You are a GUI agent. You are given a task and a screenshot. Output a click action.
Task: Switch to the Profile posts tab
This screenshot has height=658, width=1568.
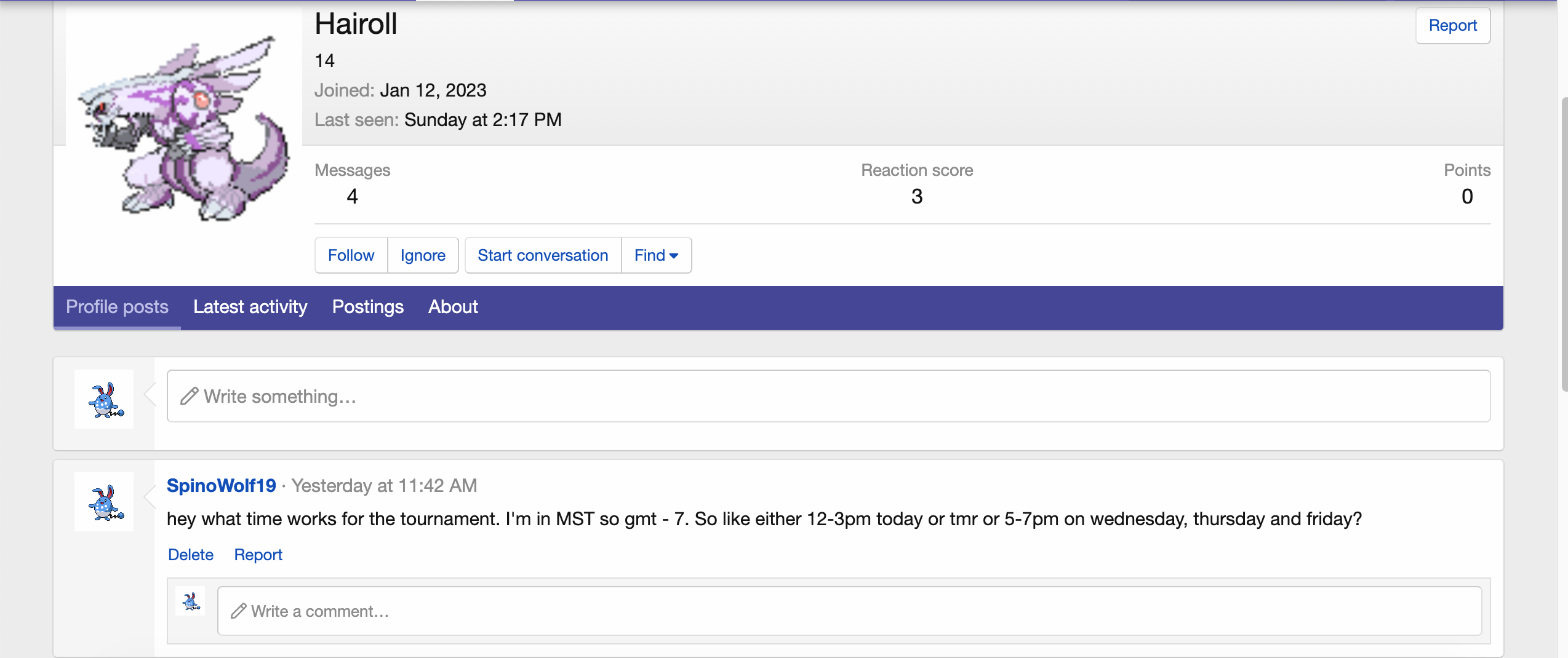(x=117, y=307)
